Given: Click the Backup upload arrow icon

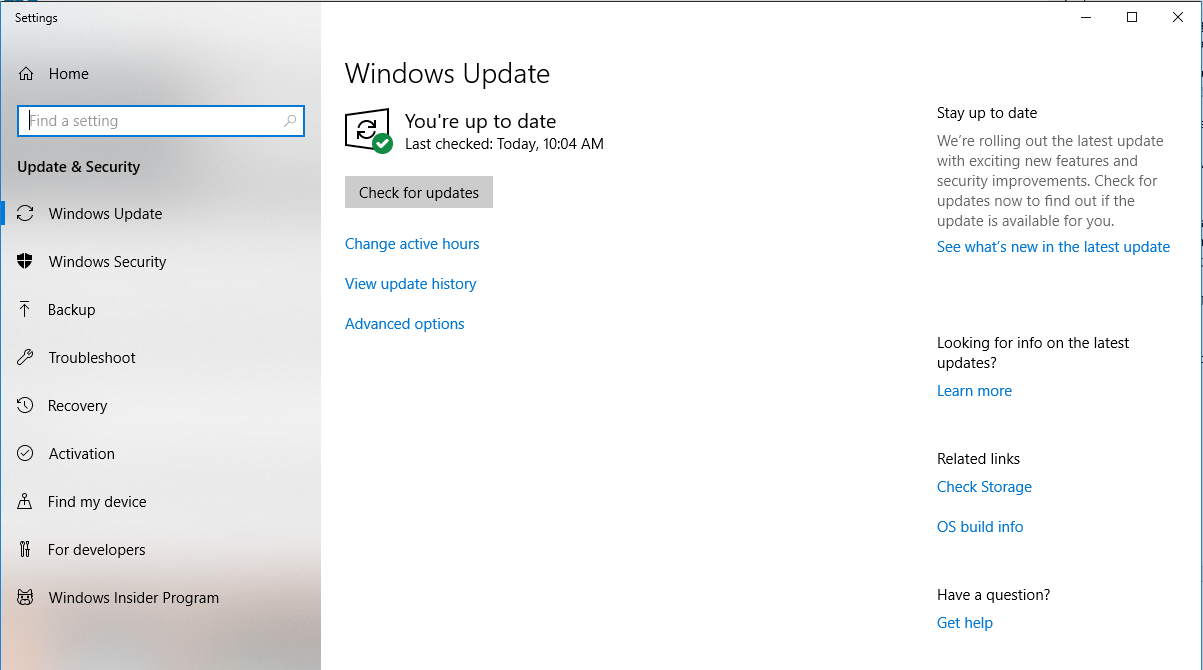Looking at the screenshot, I should [x=26, y=310].
